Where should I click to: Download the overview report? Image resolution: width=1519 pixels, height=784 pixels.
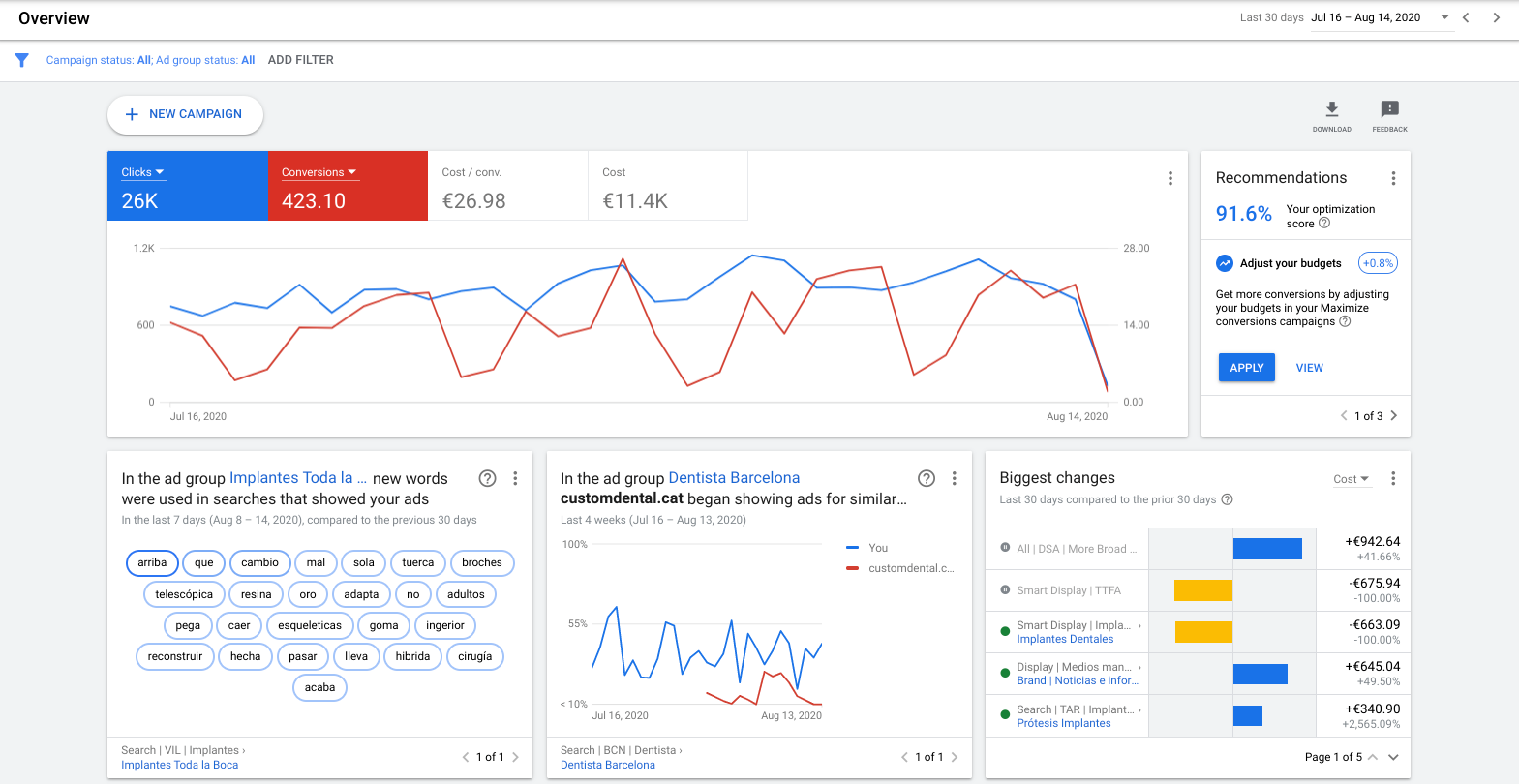click(x=1331, y=114)
